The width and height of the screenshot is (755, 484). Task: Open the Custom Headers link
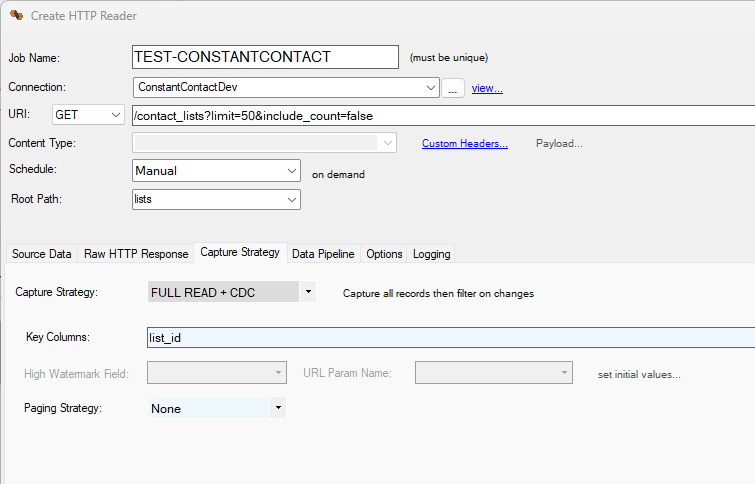[465, 144]
